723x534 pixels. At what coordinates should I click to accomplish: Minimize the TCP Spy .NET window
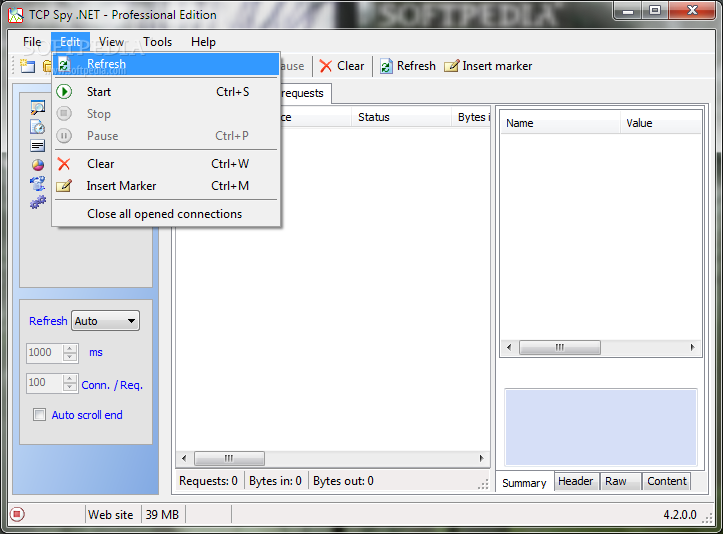coord(628,11)
